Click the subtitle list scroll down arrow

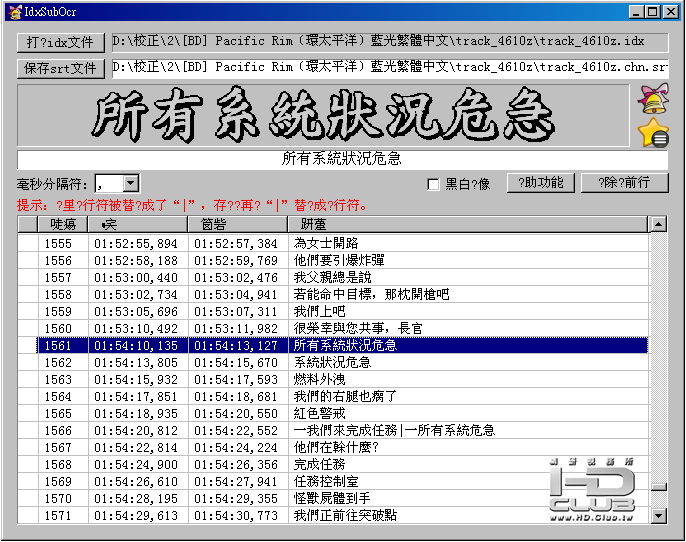pyautogui.click(x=658, y=516)
